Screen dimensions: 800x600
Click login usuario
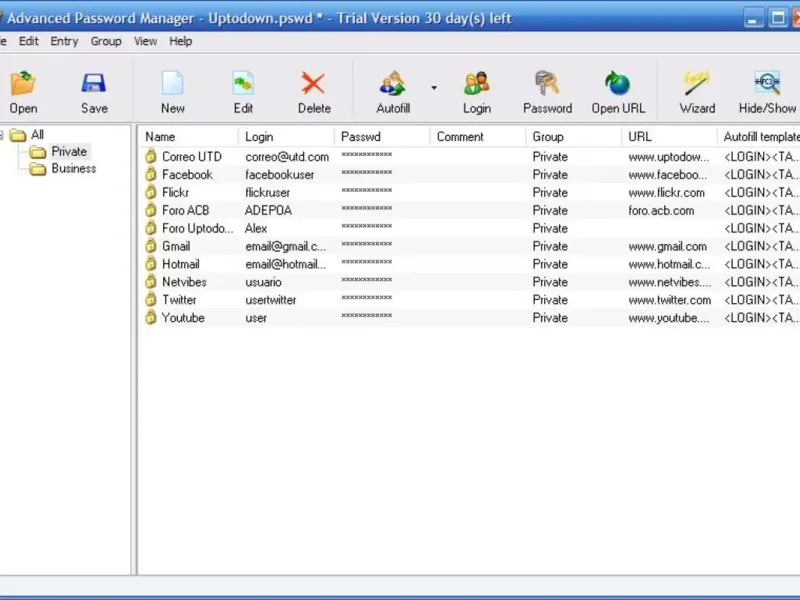coord(263,282)
